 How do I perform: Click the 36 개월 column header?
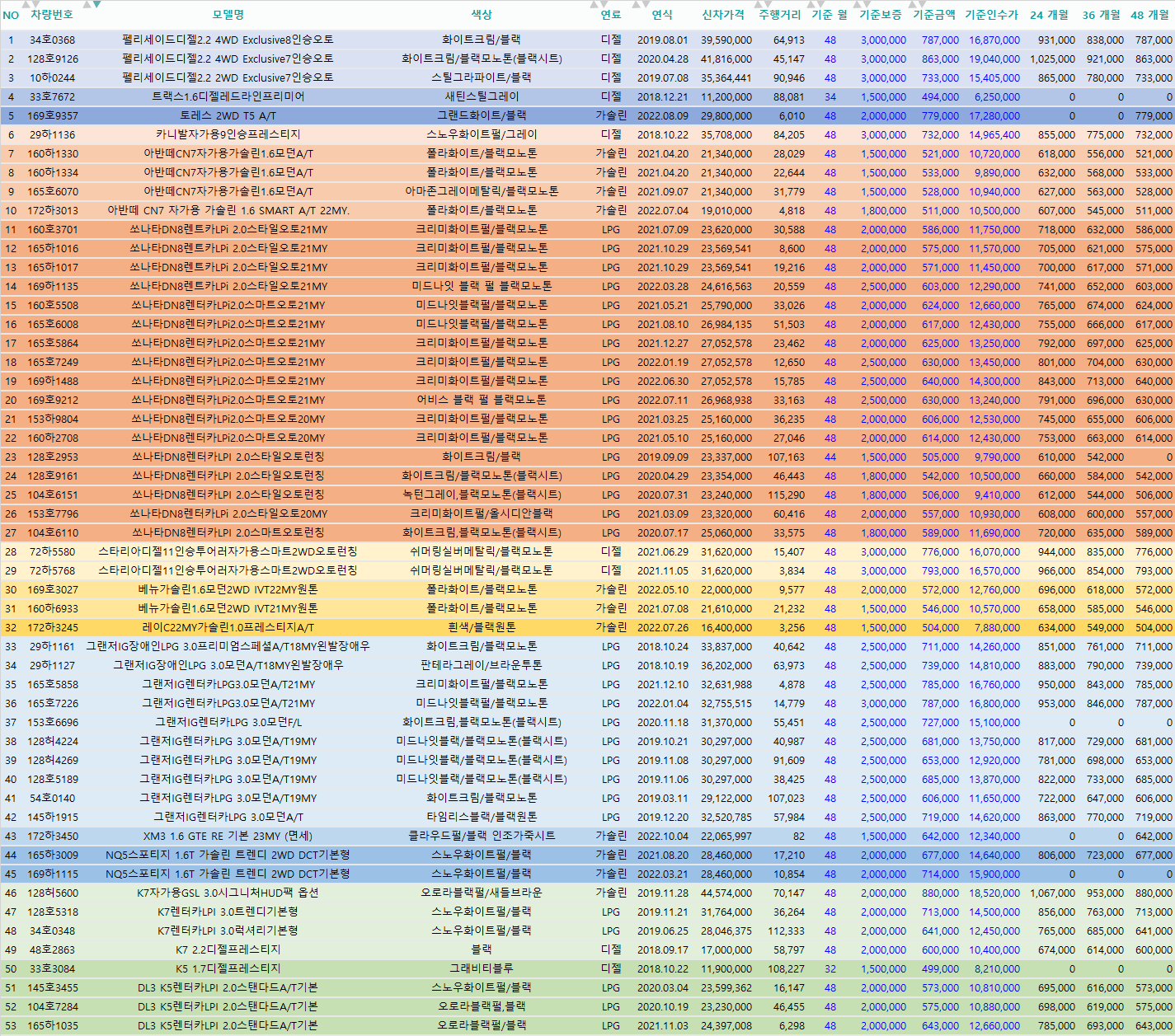[1102, 15]
